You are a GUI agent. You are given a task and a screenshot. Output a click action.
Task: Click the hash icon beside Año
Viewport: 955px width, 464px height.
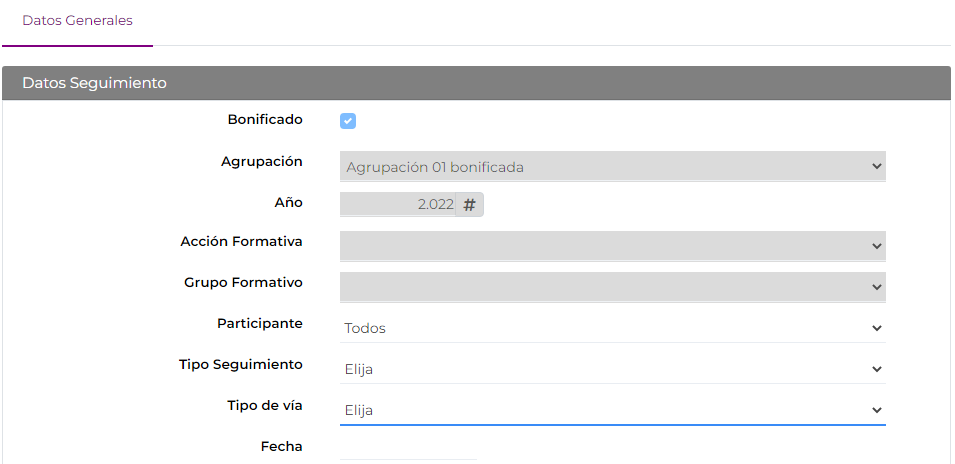coord(469,205)
